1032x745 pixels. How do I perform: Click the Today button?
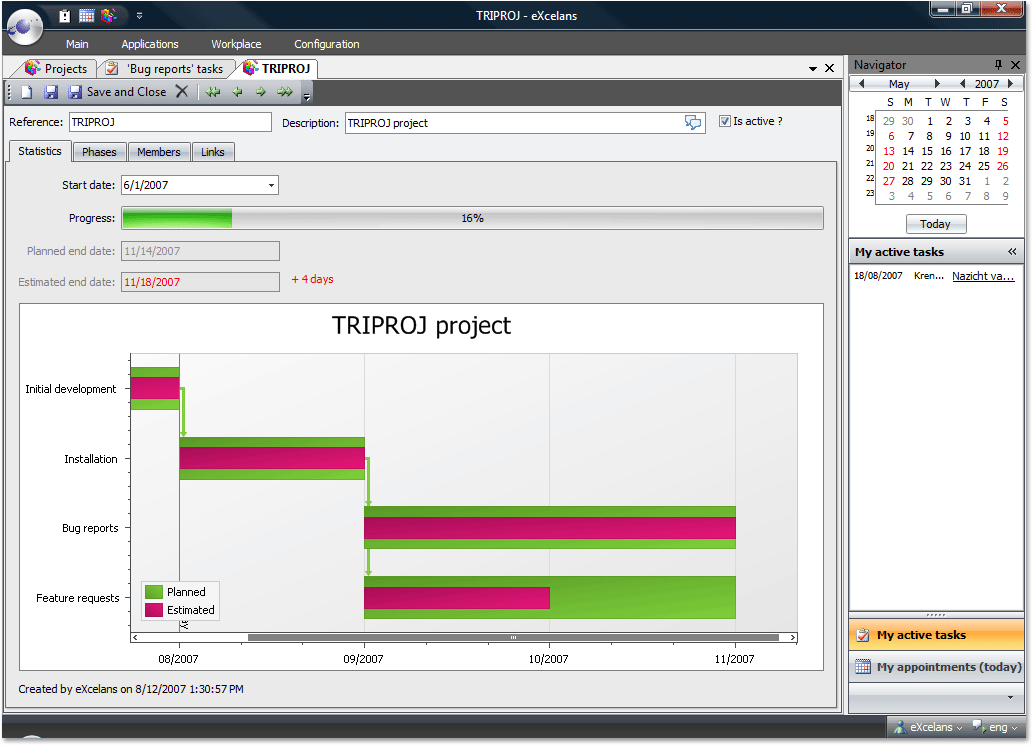point(935,224)
